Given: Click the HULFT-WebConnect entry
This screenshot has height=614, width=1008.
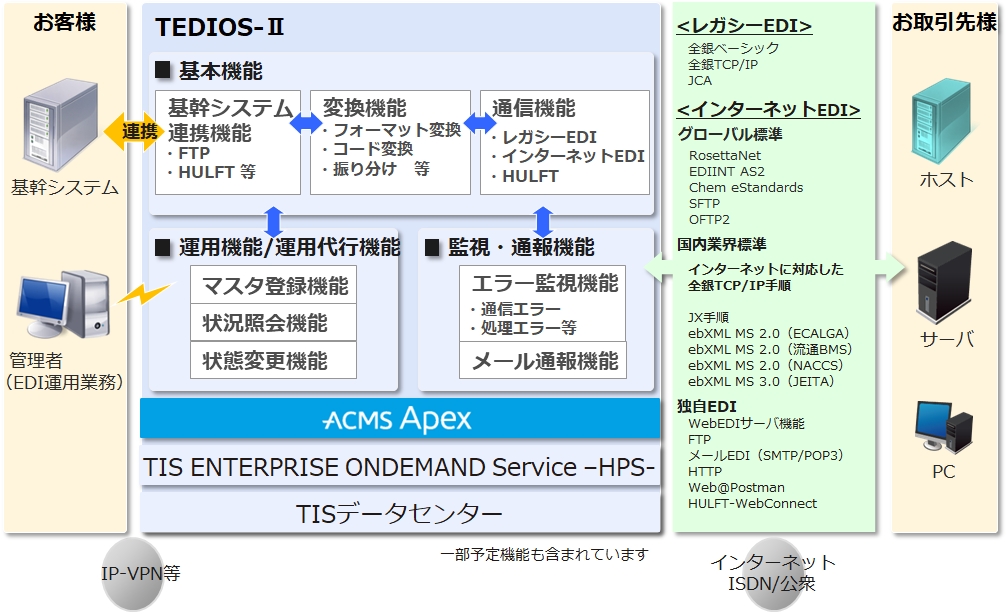Looking at the screenshot, I should [x=752, y=503].
